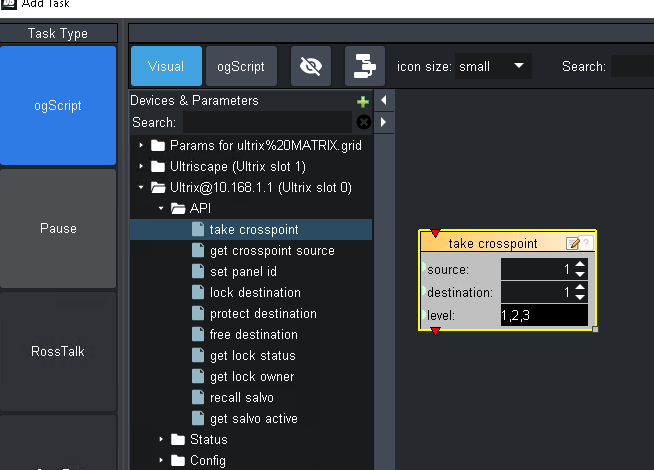This screenshot has width=654, height=470.
Task: Click document icon beside take crosspoint
Action: click(x=198, y=229)
